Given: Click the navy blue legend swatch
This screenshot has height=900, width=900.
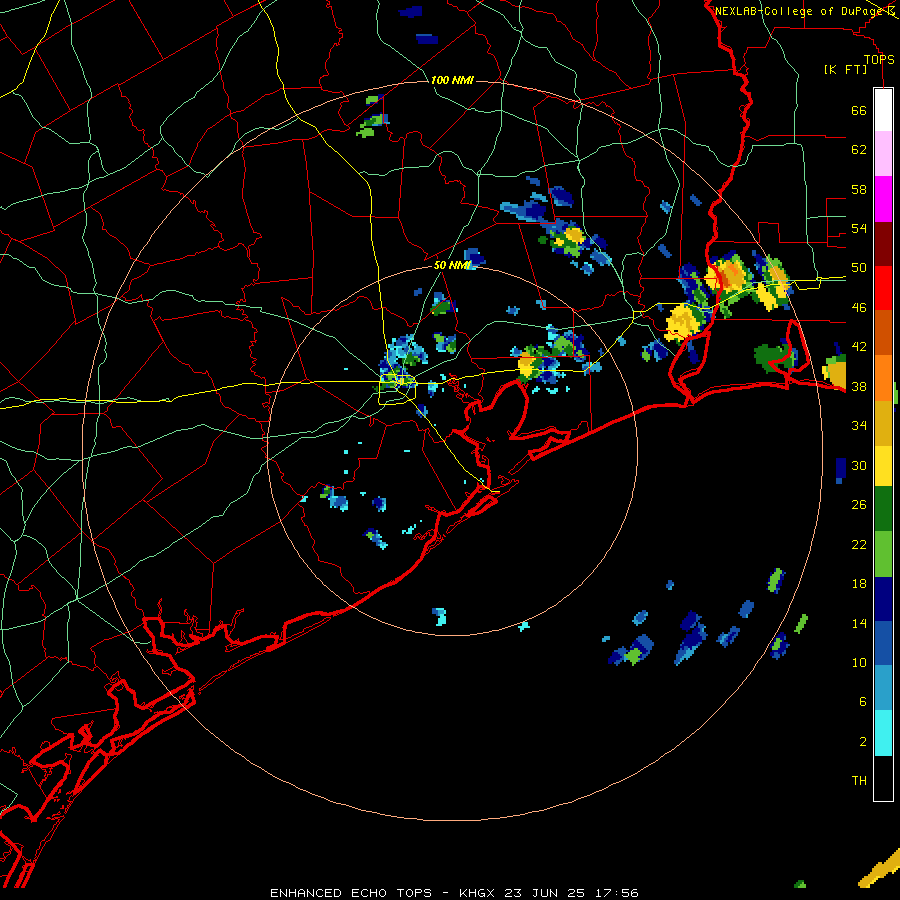Looking at the screenshot, I should [x=883, y=599].
